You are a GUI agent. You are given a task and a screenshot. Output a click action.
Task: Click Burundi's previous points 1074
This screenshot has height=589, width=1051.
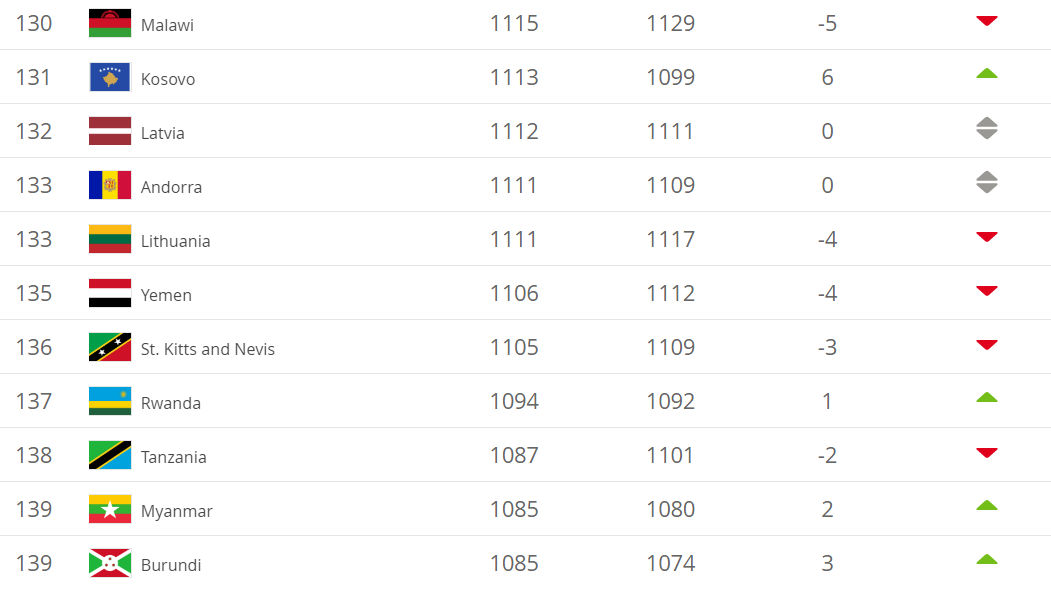point(670,563)
